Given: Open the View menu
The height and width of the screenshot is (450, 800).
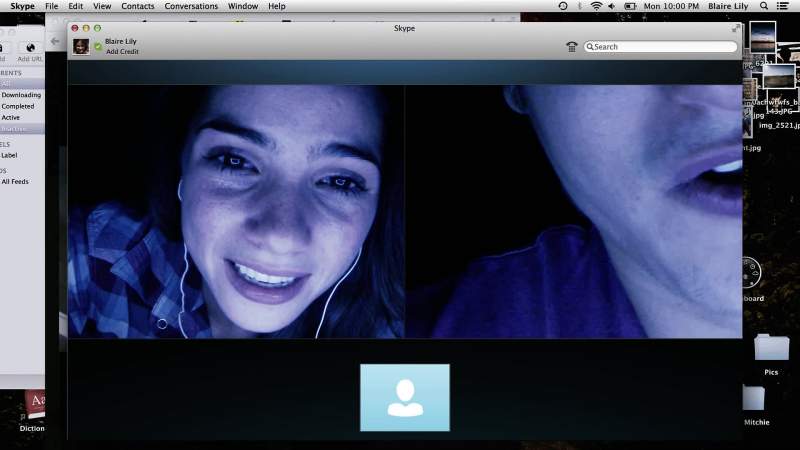Looking at the screenshot, I should coord(102,6).
